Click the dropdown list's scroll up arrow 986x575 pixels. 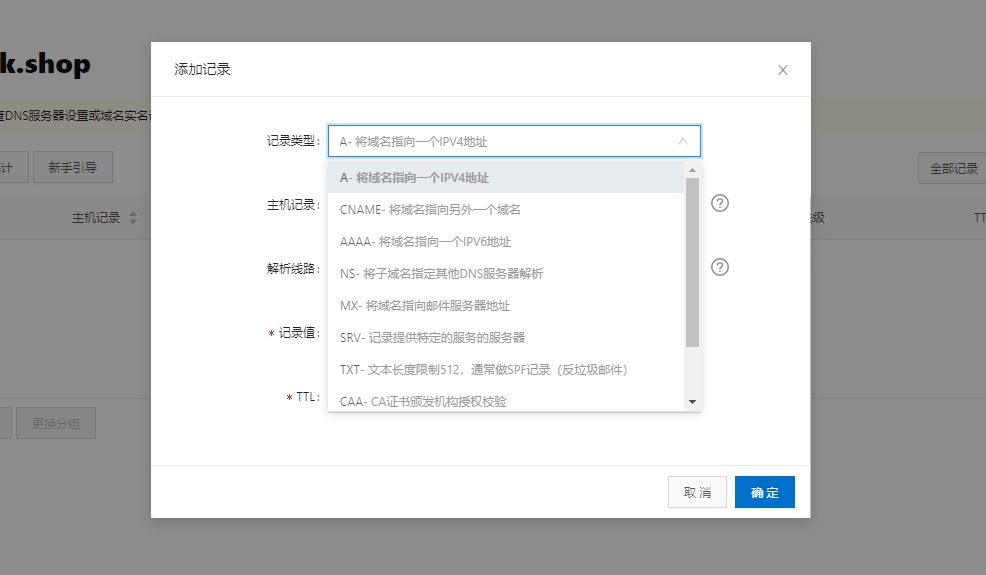pyautogui.click(x=692, y=170)
